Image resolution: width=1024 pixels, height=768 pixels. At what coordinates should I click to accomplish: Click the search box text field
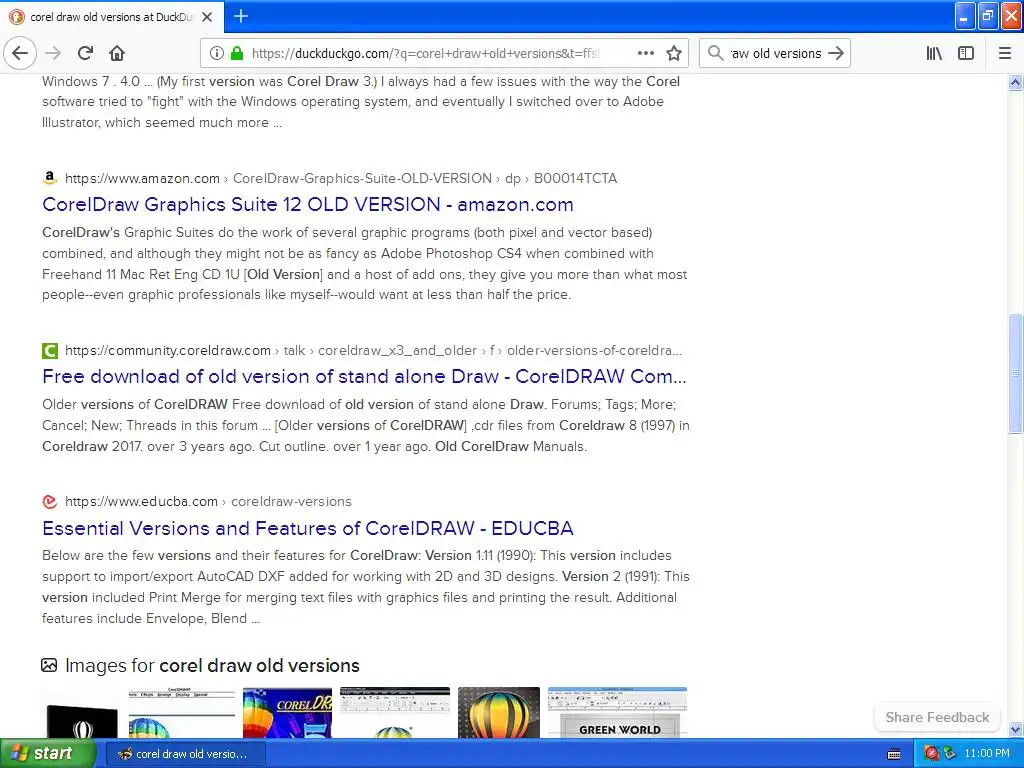point(775,53)
